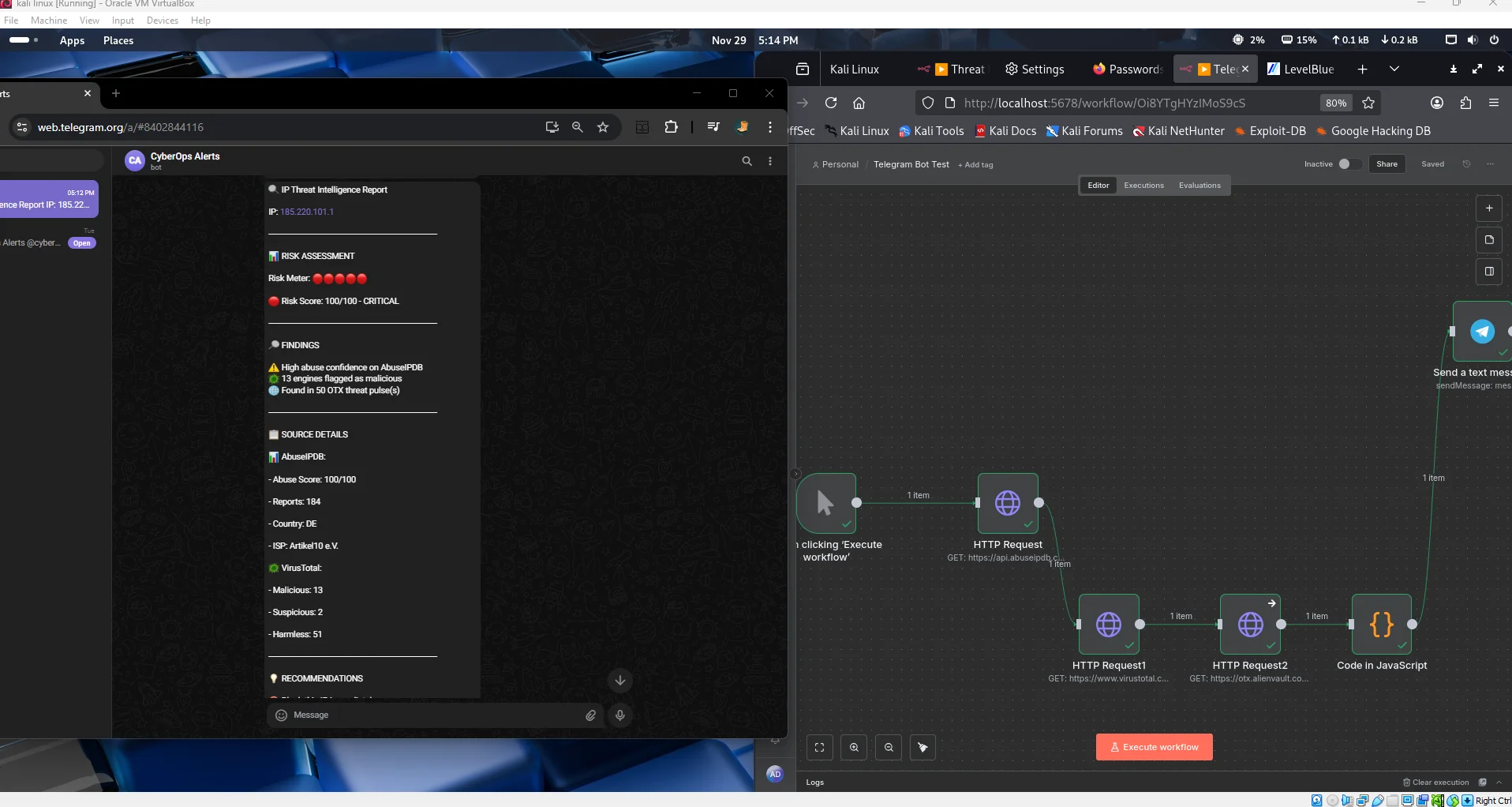Open the VirtualBox Machine menu
The image size is (1512, 807).
pos(49,21)
